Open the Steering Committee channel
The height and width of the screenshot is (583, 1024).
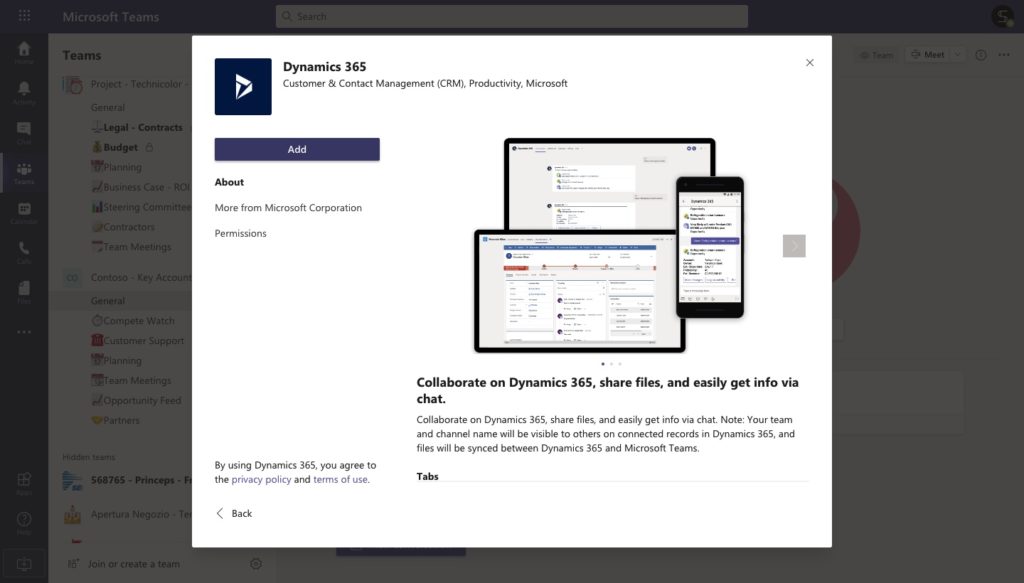pyautogui.click(x=141, y=207)
